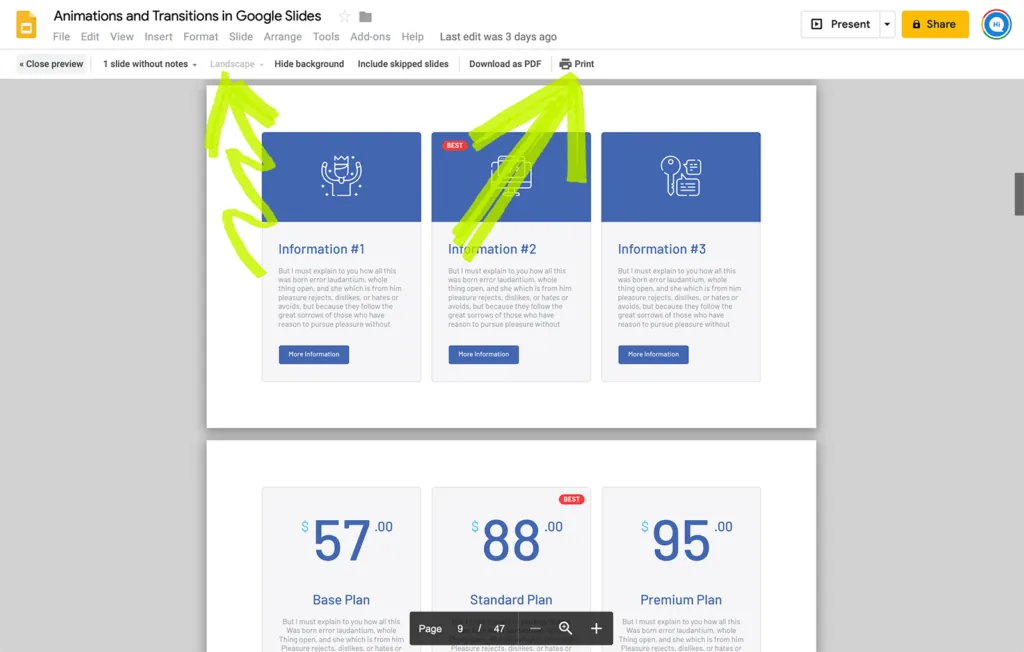Open the Insert menu
The height and width of the screenshot is (652, 1024).
pos(159,37)
